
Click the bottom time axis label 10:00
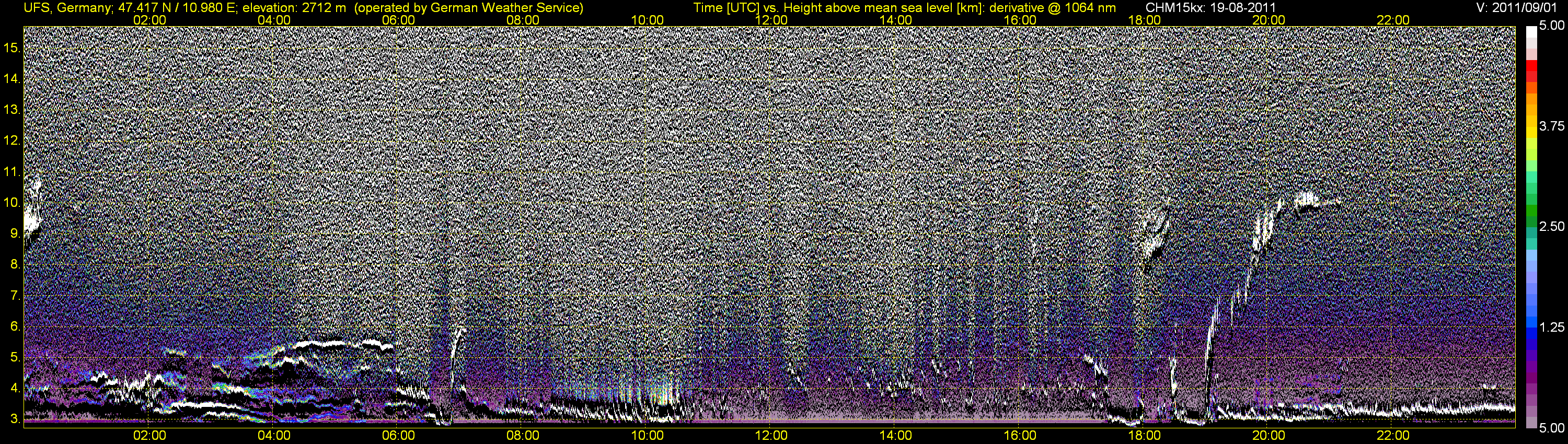click(x=647, y=436)
